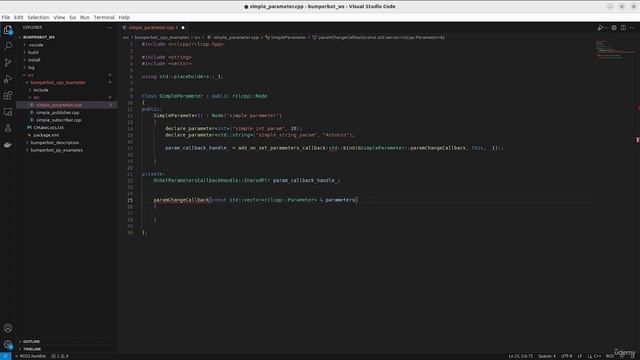Click the LF end-of-line indicator
The width and height of the screenshot is (640, 360).
tap(580, 356)
